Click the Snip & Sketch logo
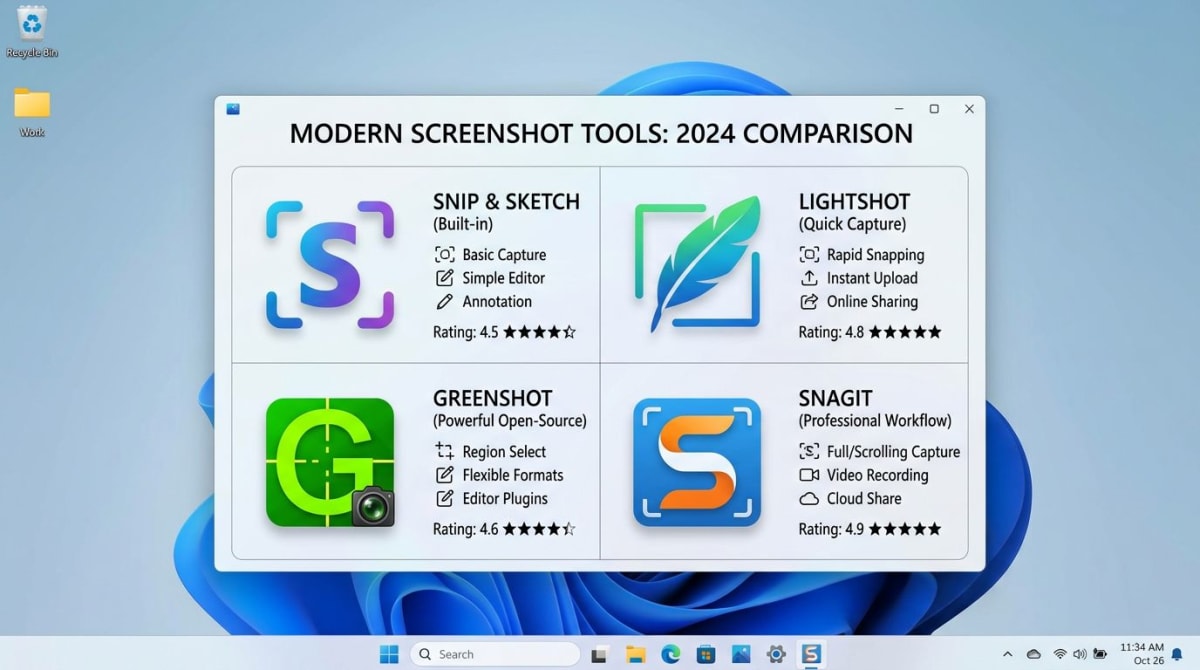This screenshot has height=670, width=1200. pos(330,264)
